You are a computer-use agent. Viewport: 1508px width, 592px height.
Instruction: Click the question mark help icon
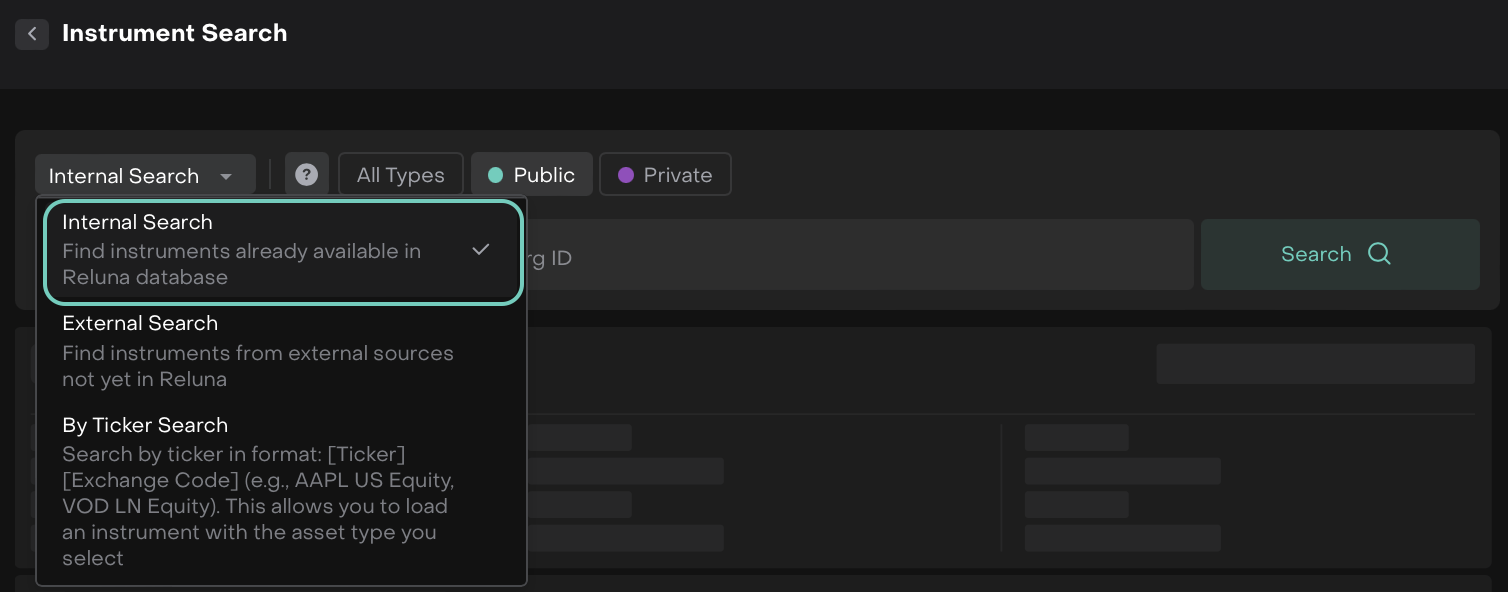pos(307,175)
